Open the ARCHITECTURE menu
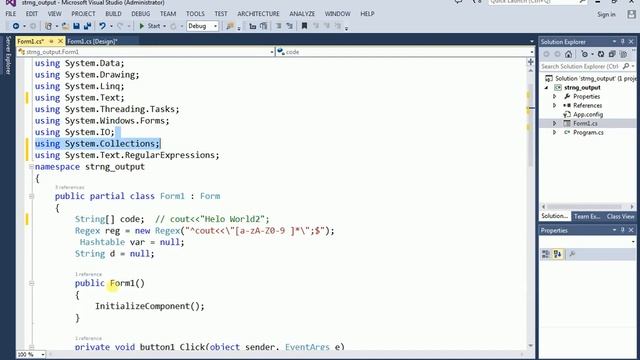Screen dimensions: 640x360 coord(258,13)
